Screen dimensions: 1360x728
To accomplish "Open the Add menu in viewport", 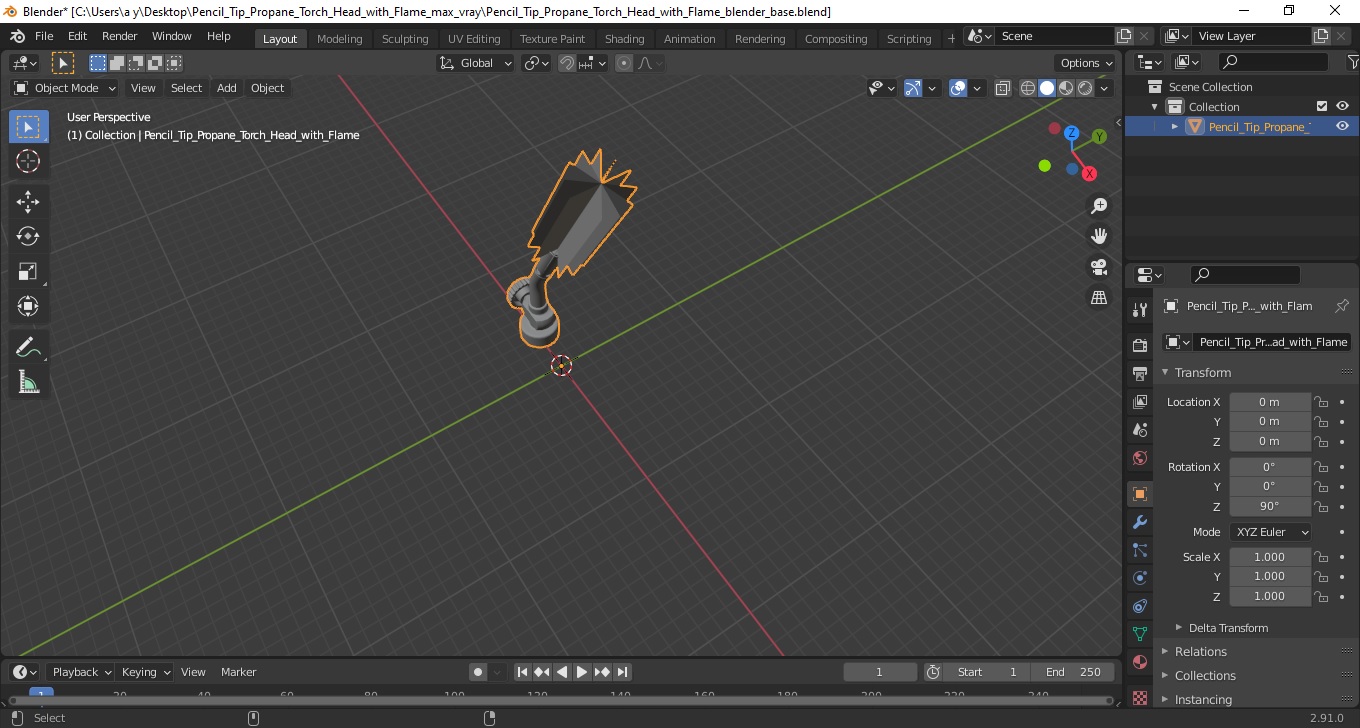I will pos(227,88).
